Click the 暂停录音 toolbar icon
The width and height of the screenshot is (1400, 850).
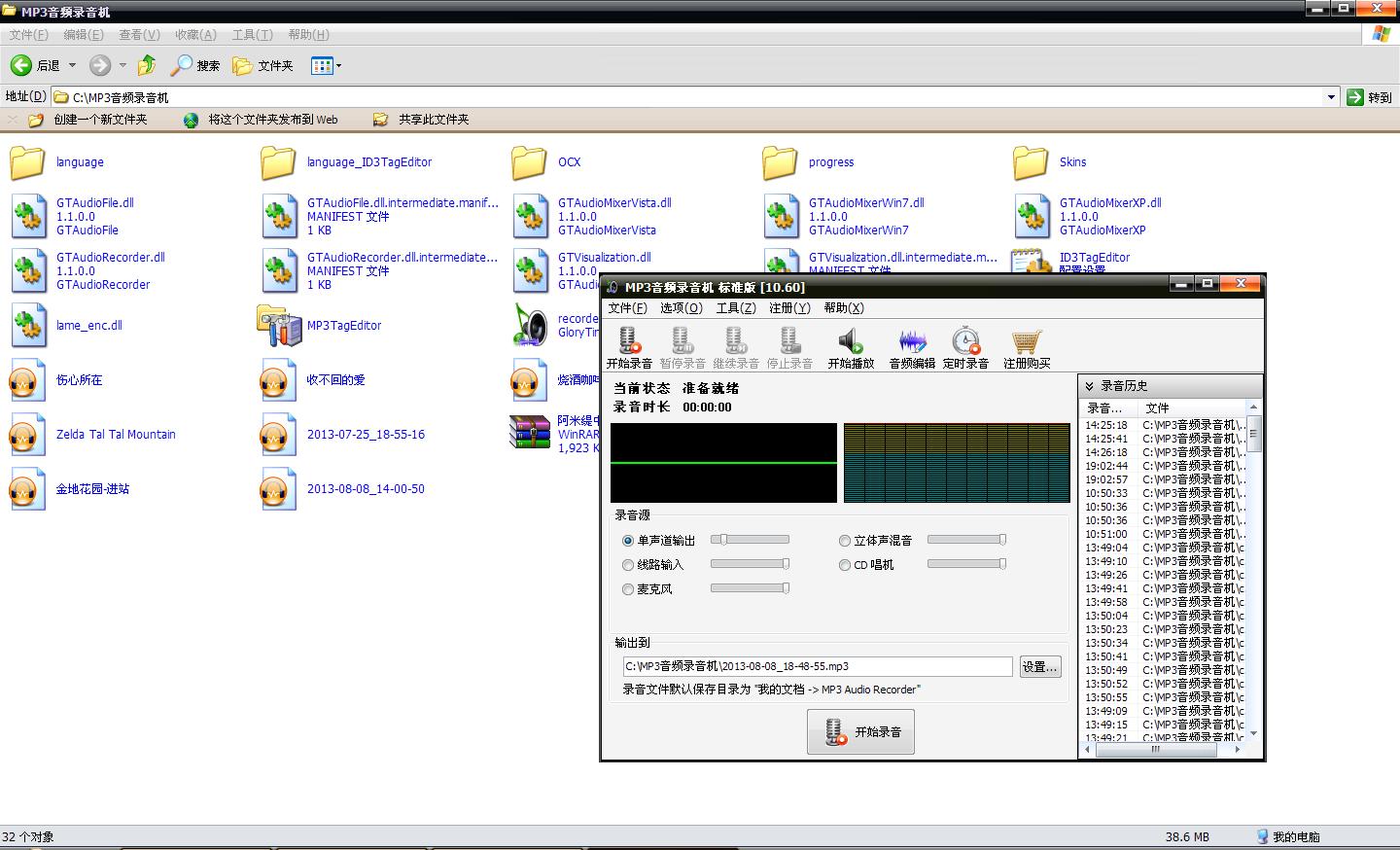click(x=682, y=341)
